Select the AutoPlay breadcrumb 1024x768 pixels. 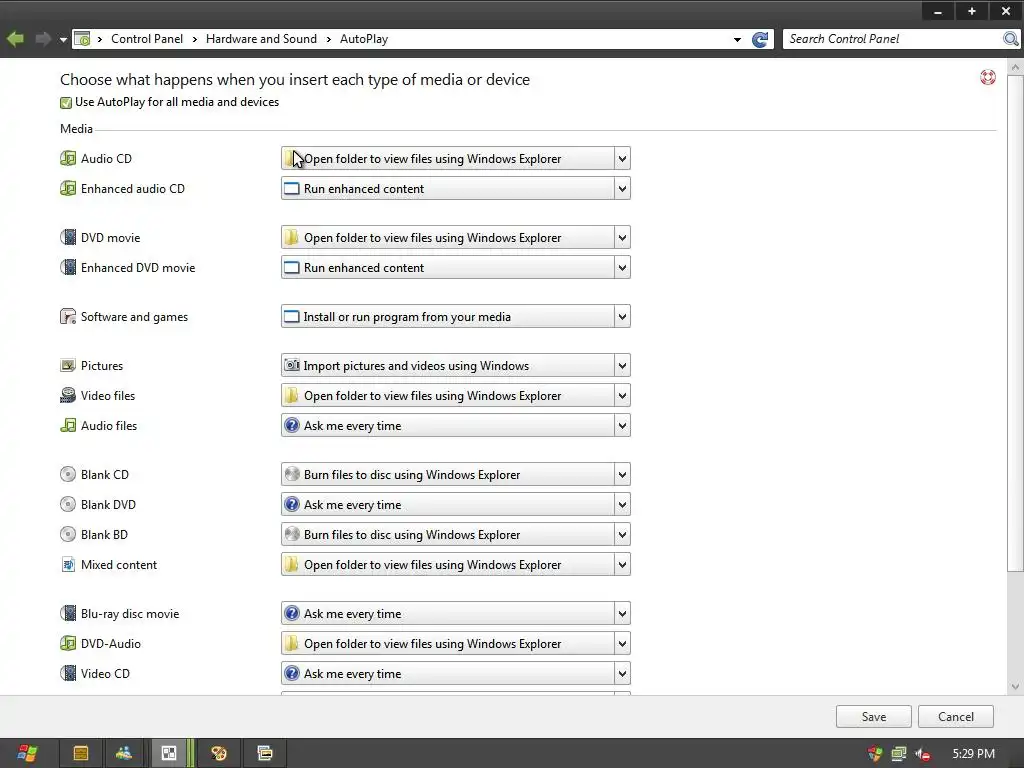point(364,39)
